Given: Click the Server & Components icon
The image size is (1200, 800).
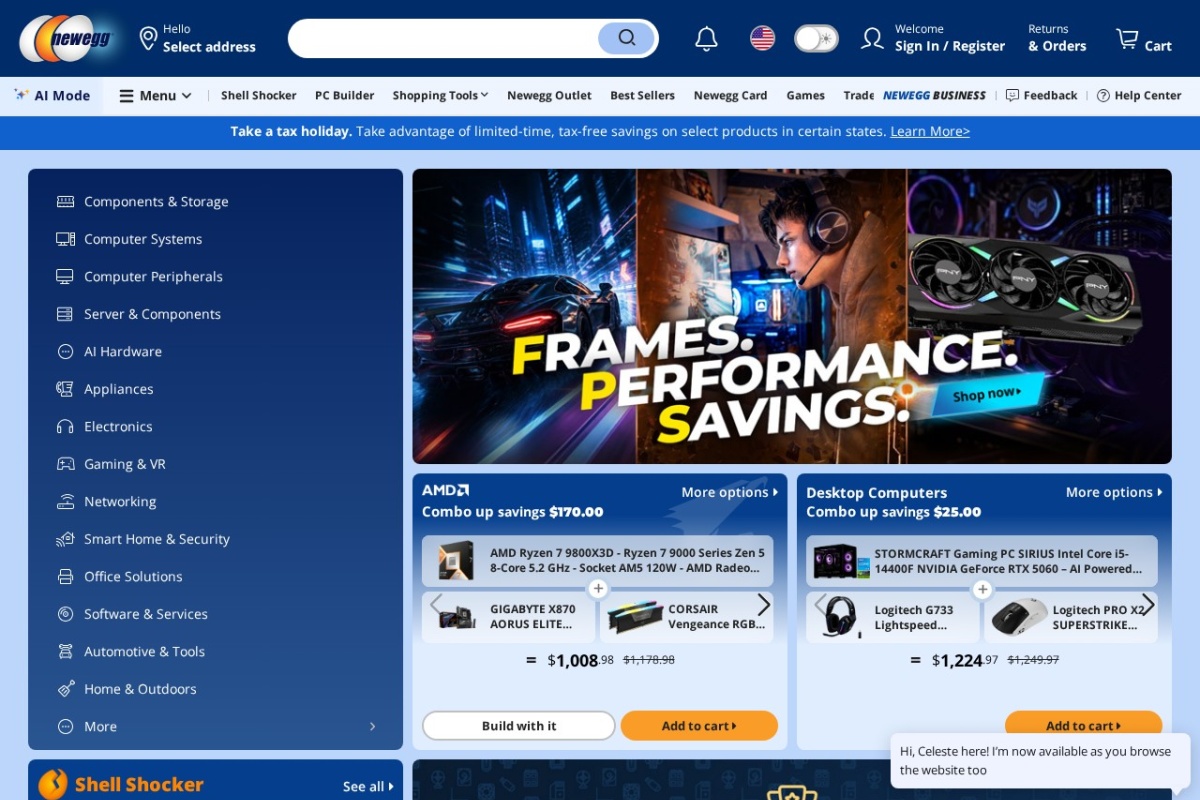Looking at the screenshot, I should coord(65,314).
